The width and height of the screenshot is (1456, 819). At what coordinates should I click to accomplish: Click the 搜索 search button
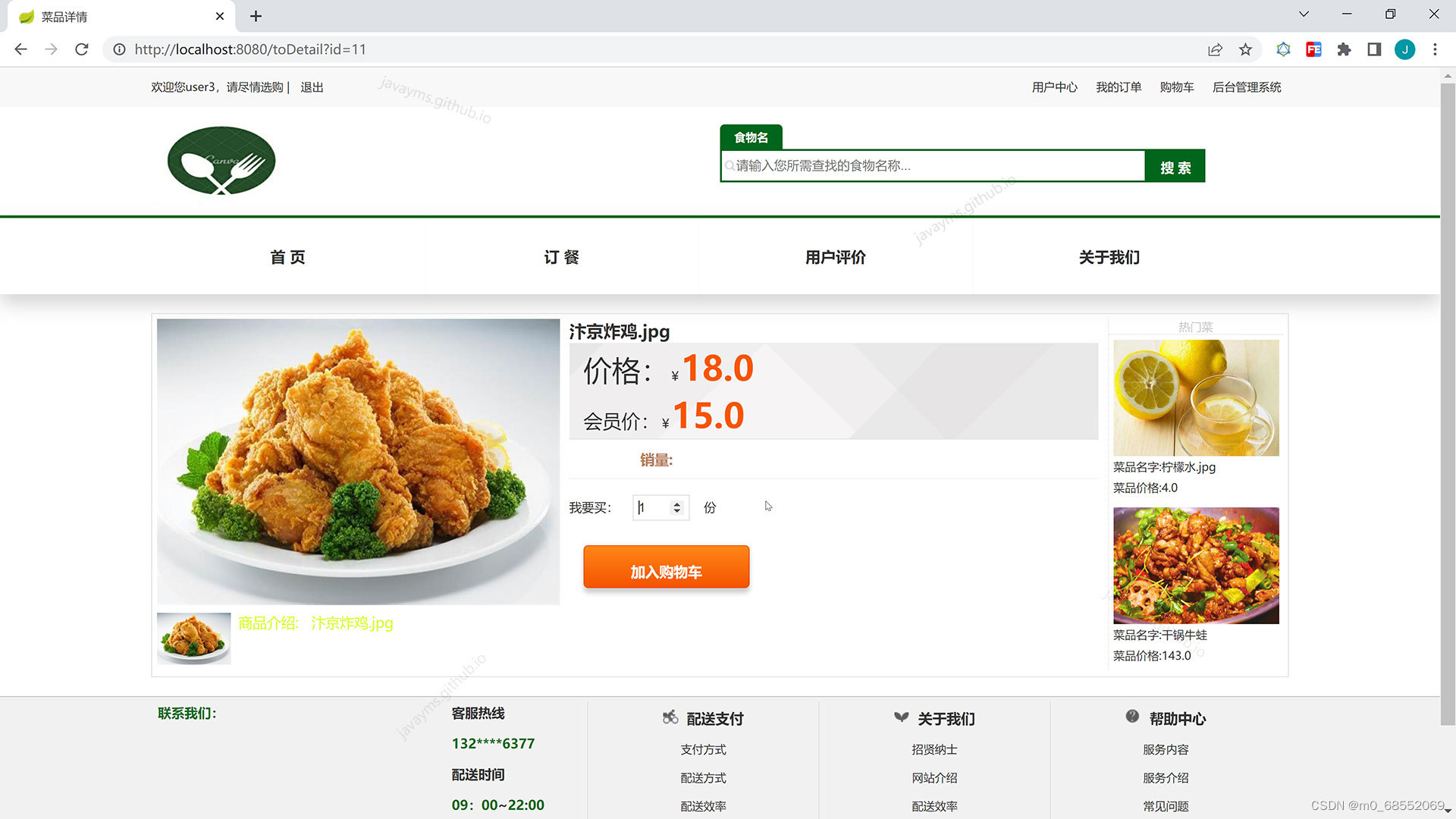[1175, 167]
